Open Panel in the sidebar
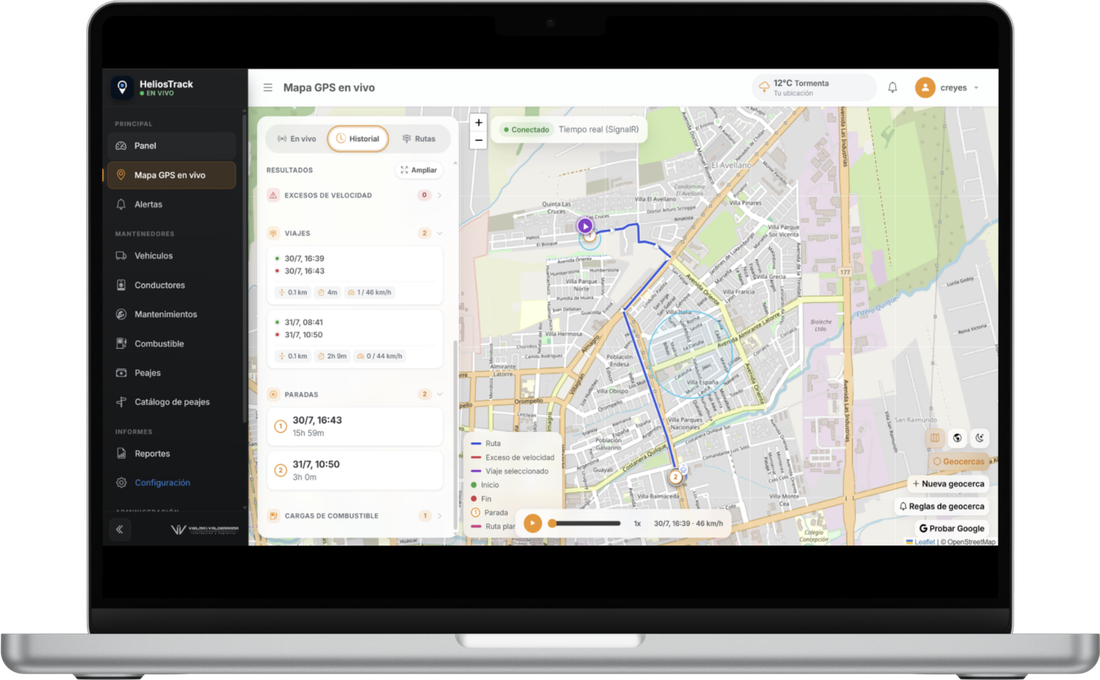 (171, 146)
